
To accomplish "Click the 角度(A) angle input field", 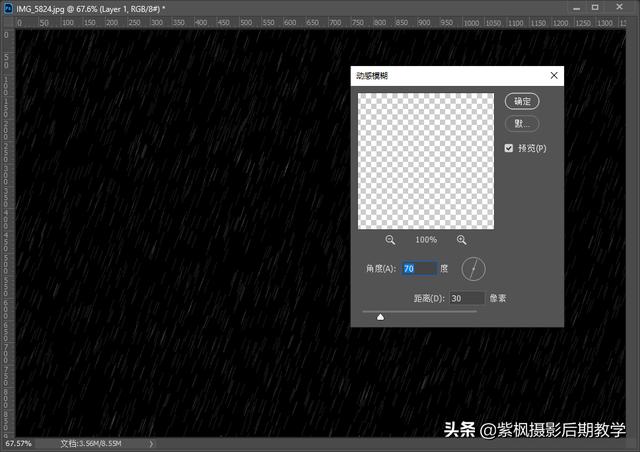I will pos(419,269).
